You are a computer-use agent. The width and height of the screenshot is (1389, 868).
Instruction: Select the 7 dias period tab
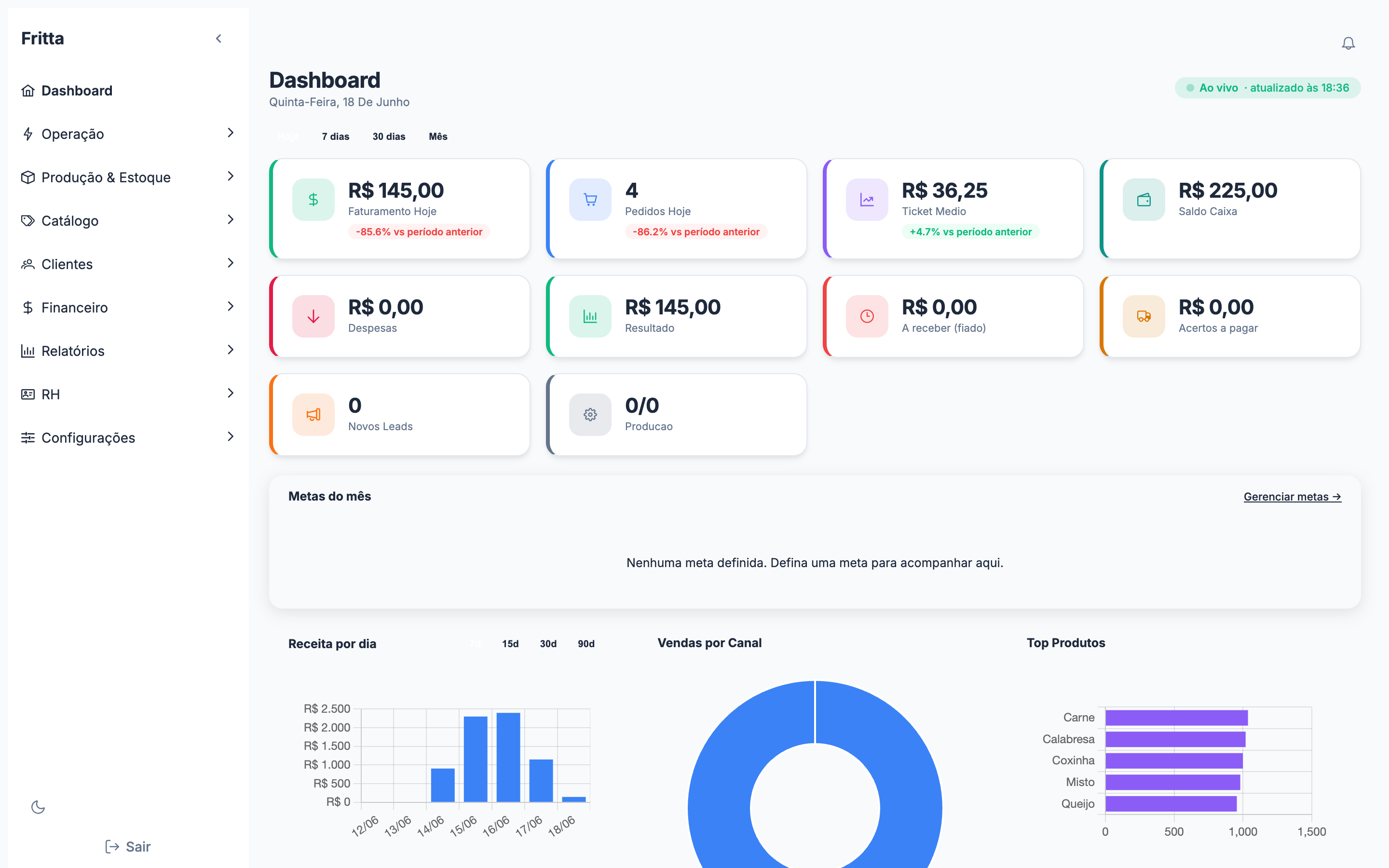tap(335, 136)
